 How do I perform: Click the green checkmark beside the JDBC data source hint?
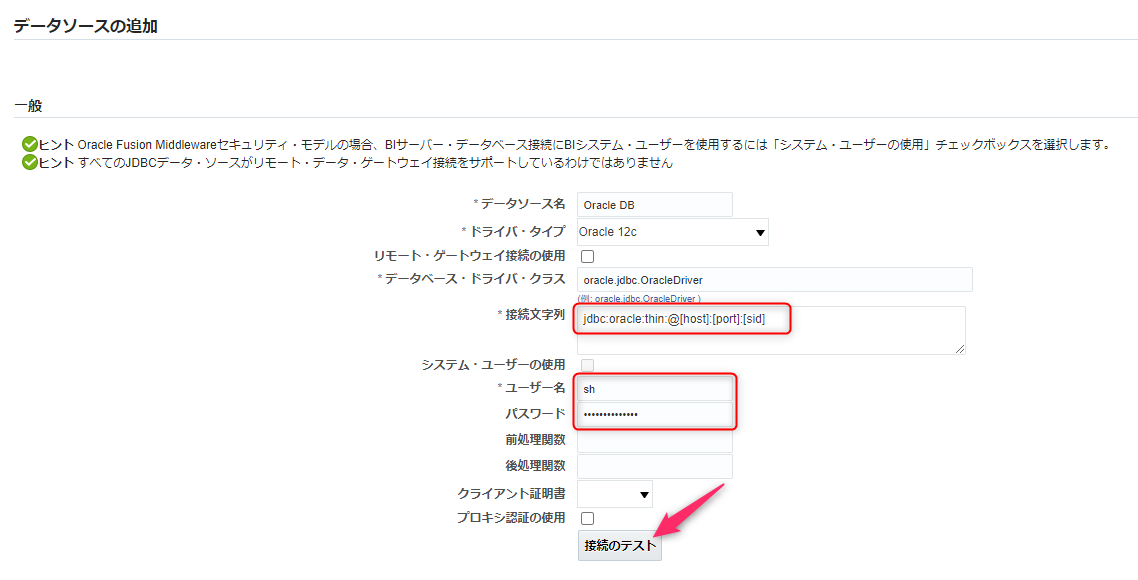[30, 163]
